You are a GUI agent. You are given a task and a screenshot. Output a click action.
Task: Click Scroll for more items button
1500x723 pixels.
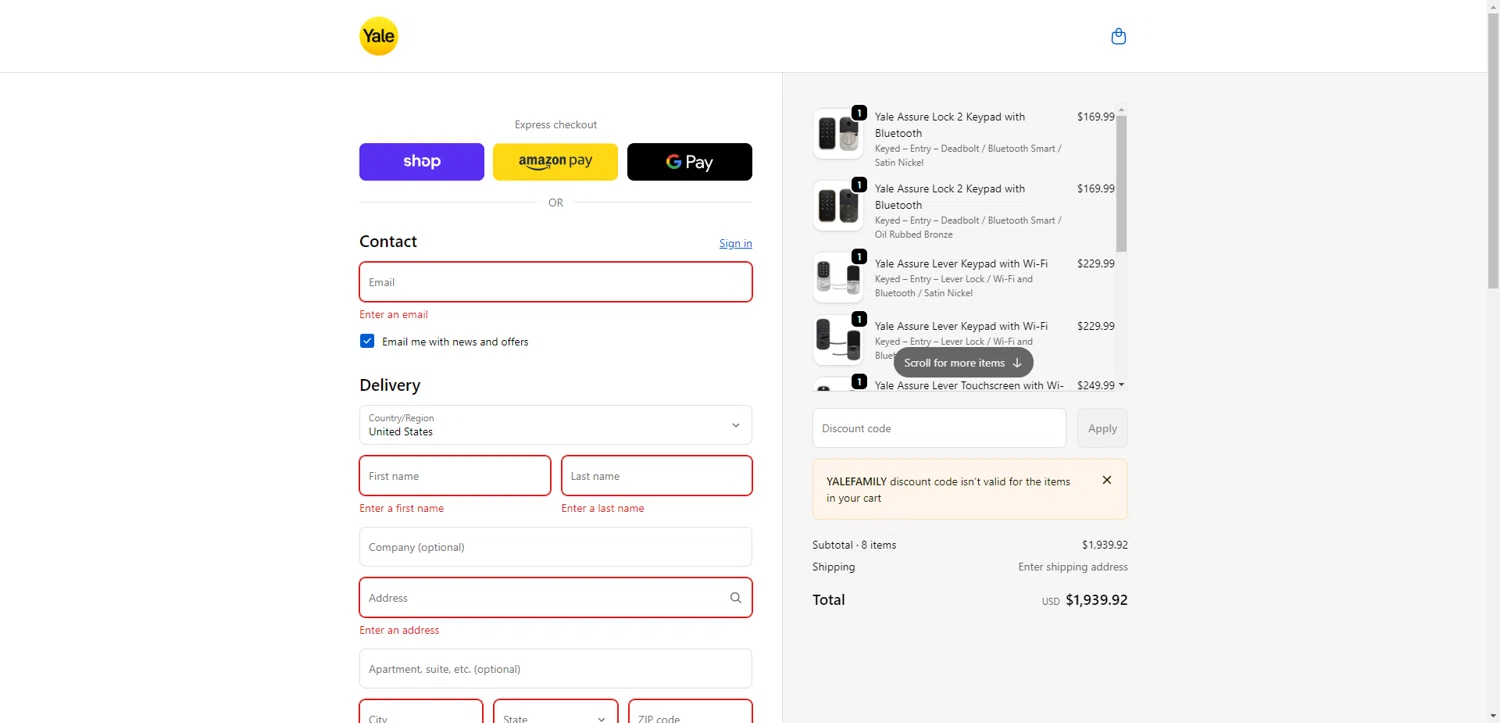pos(963,363)
